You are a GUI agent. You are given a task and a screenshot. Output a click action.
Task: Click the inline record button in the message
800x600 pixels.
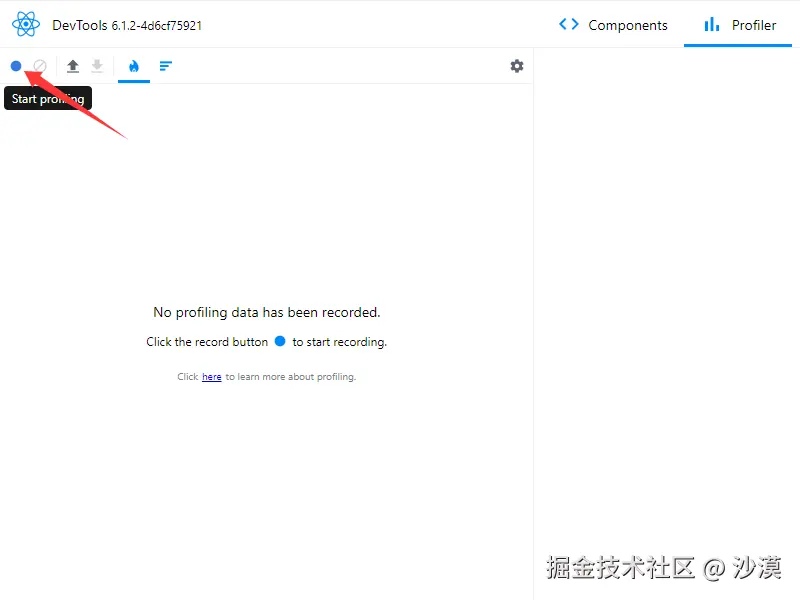280,341
